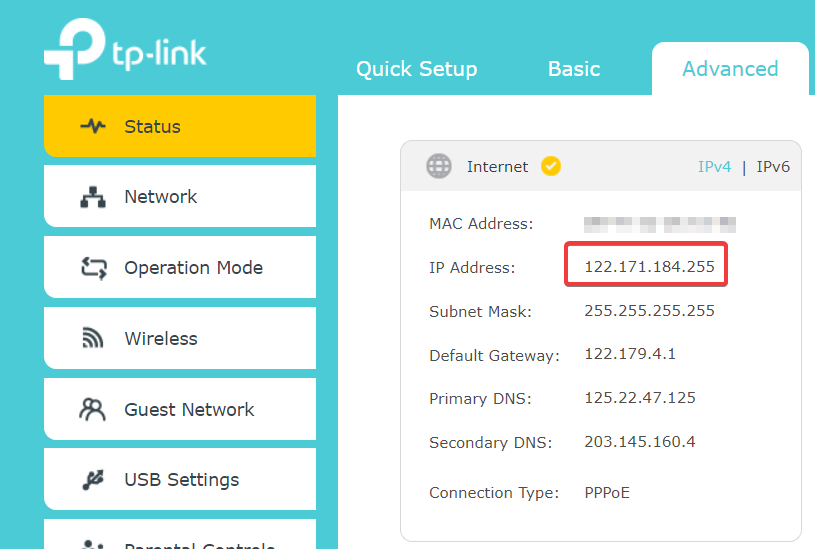Select the Advanced tab

(730, 69)
